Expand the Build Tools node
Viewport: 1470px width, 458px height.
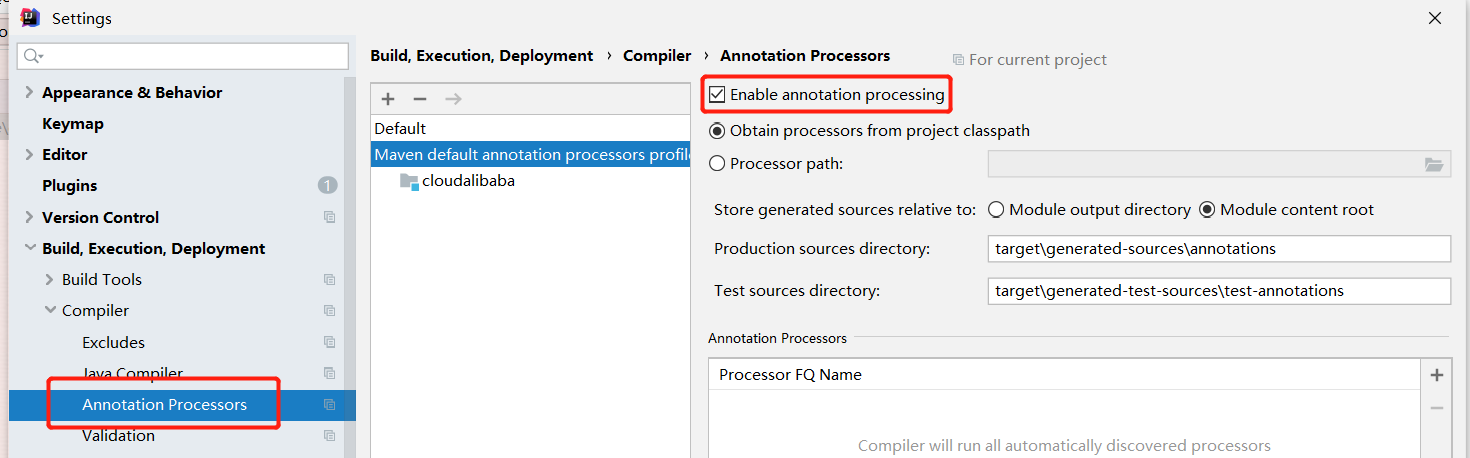pyautogui.click(x=49, y=280)
